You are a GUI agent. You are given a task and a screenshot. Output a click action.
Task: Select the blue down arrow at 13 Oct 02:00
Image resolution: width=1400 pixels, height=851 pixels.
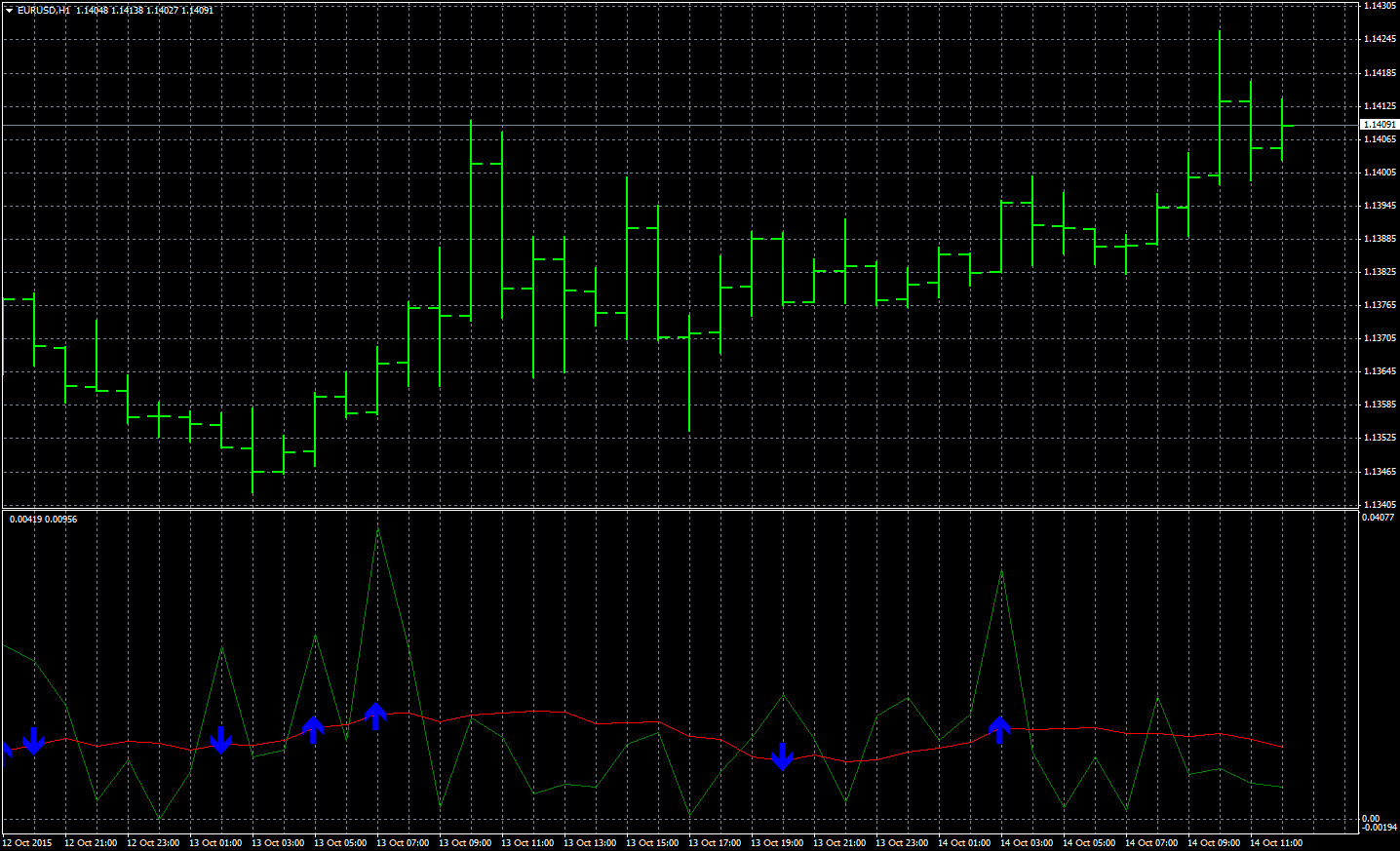click(221, 741)
